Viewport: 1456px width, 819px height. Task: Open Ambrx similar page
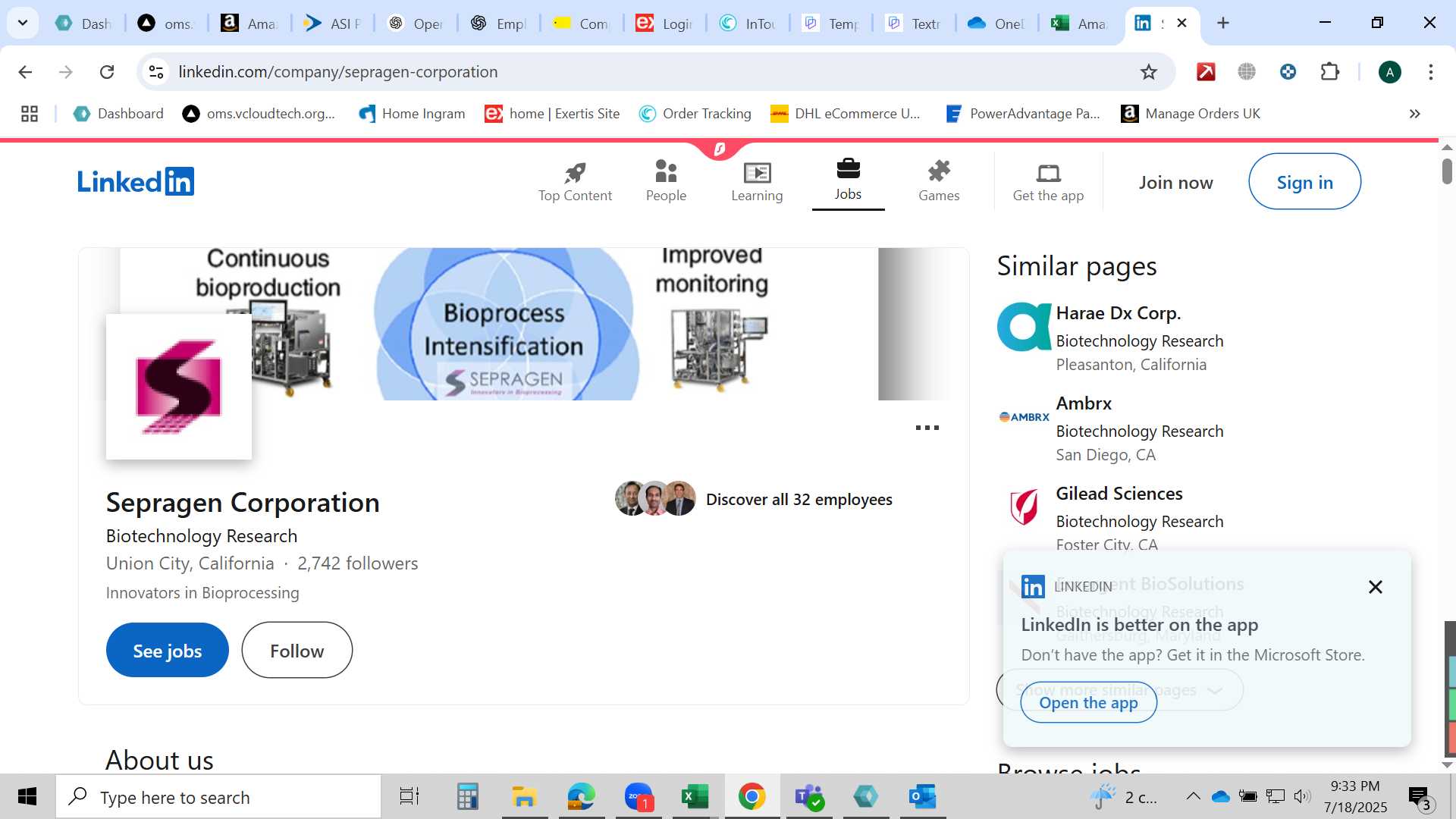coord(1084,403)
